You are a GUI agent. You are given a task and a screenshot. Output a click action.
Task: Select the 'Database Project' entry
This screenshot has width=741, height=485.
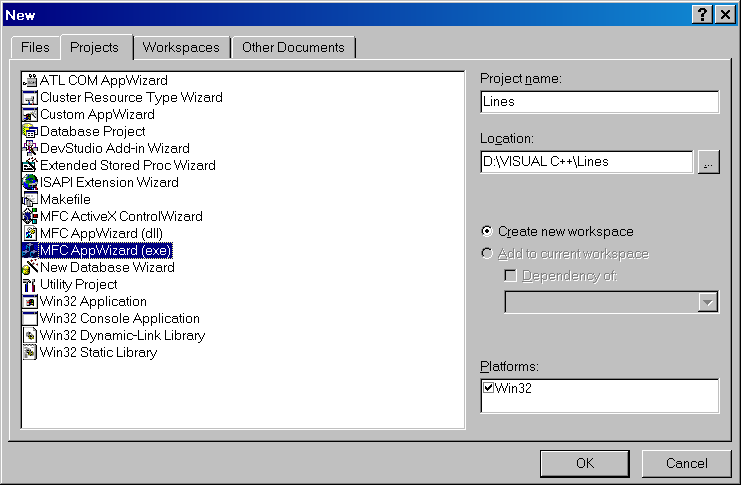tap(93, 131)
